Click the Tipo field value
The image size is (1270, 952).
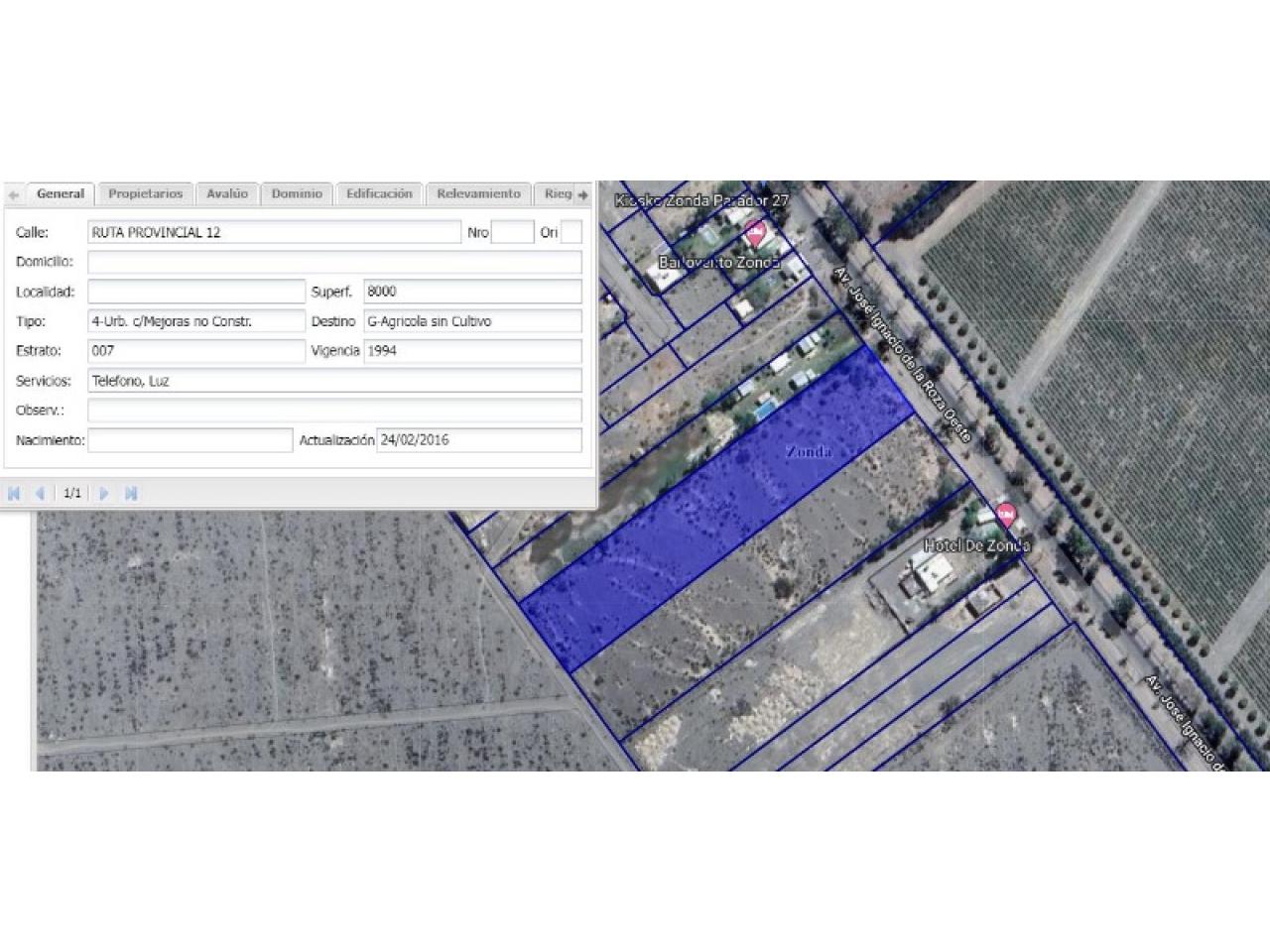pos(196,321)
